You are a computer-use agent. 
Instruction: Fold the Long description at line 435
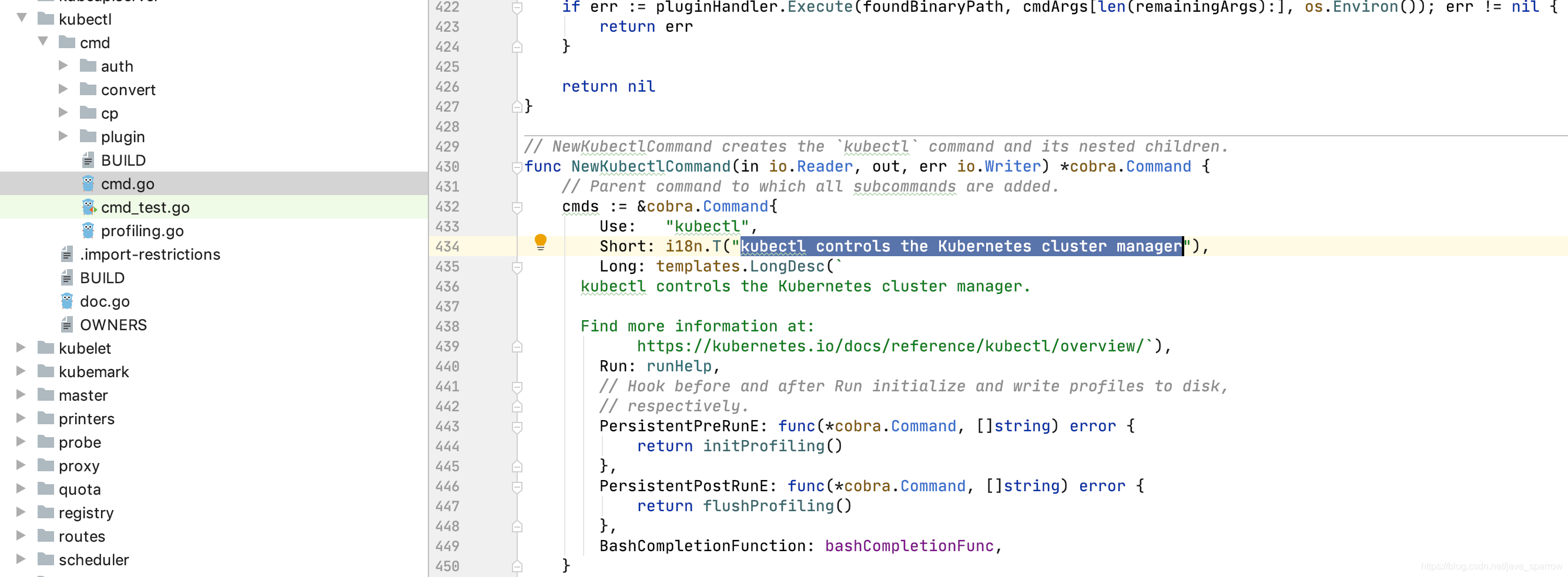[x=517, y=267]
